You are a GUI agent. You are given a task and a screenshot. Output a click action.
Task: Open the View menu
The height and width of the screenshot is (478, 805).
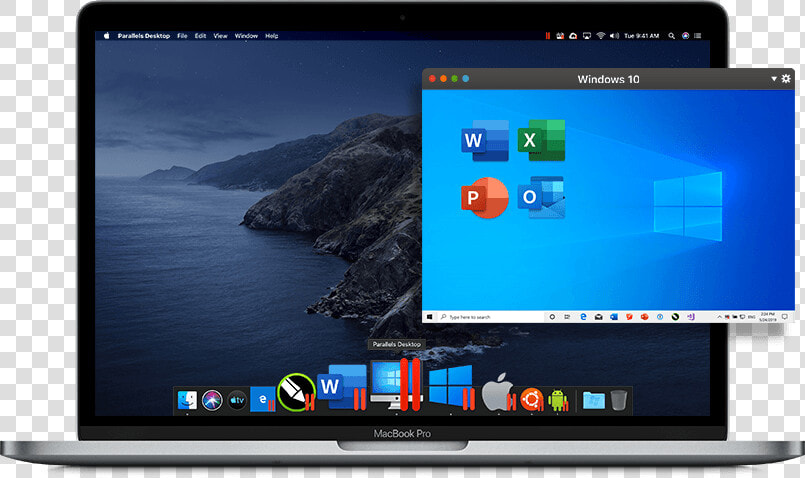point(220,36)
